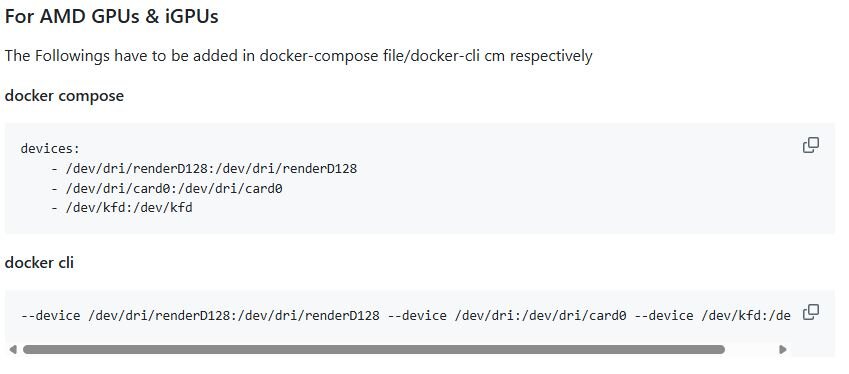The width and height of the screenshot is (849, 374).
Task: Click the truncated --device /dev/kfd argument
Action: (712, 316)
